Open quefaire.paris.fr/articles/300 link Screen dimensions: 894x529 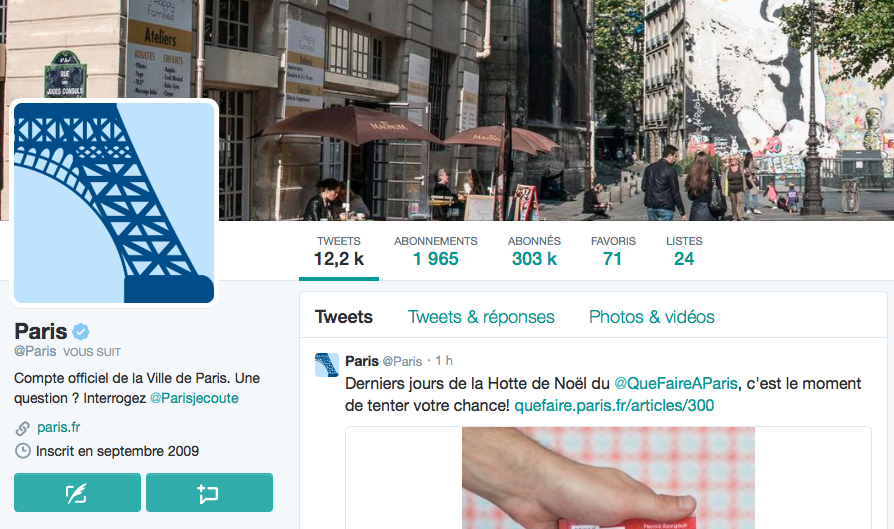tap(614, 406)
